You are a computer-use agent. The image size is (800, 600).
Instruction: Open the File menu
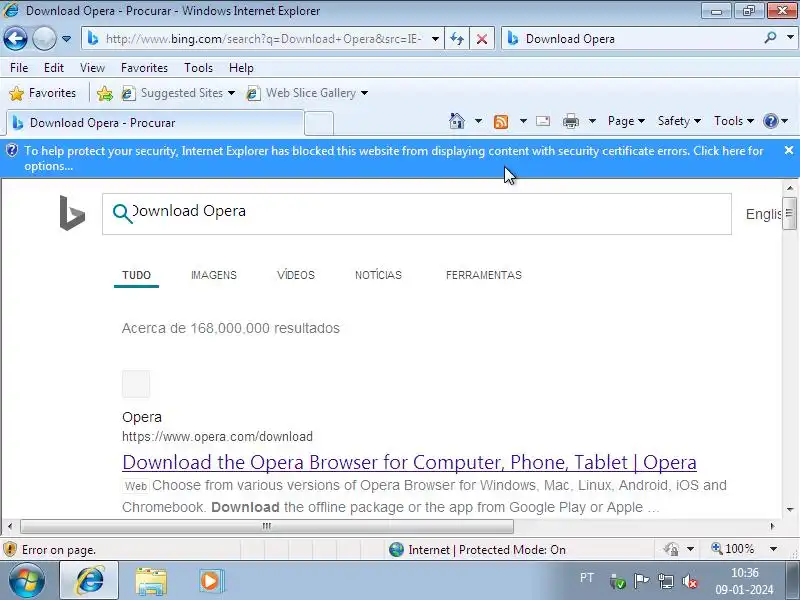(x=19, y=68)
